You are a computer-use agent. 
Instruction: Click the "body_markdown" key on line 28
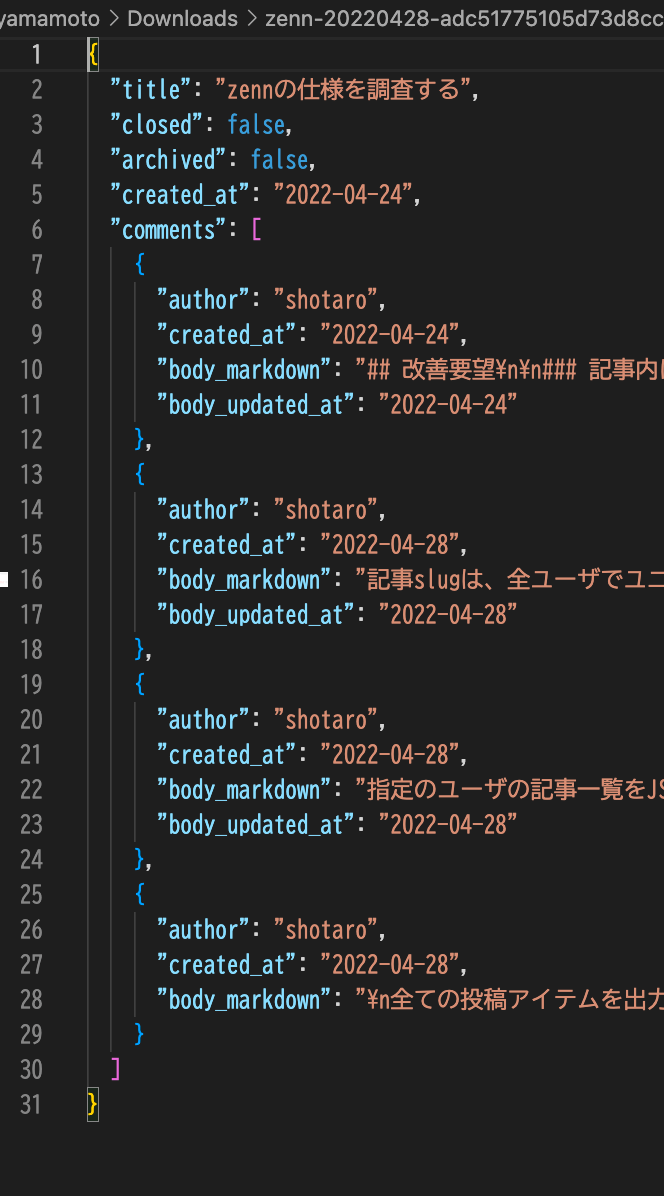click(244, 999)
